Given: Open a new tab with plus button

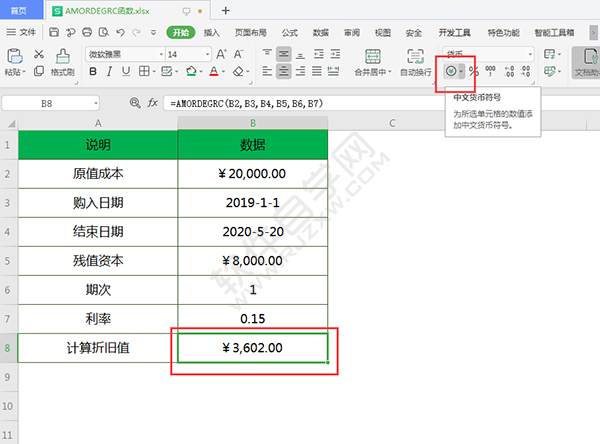Looking at the screenshot, I should click(x=225, y=11).
